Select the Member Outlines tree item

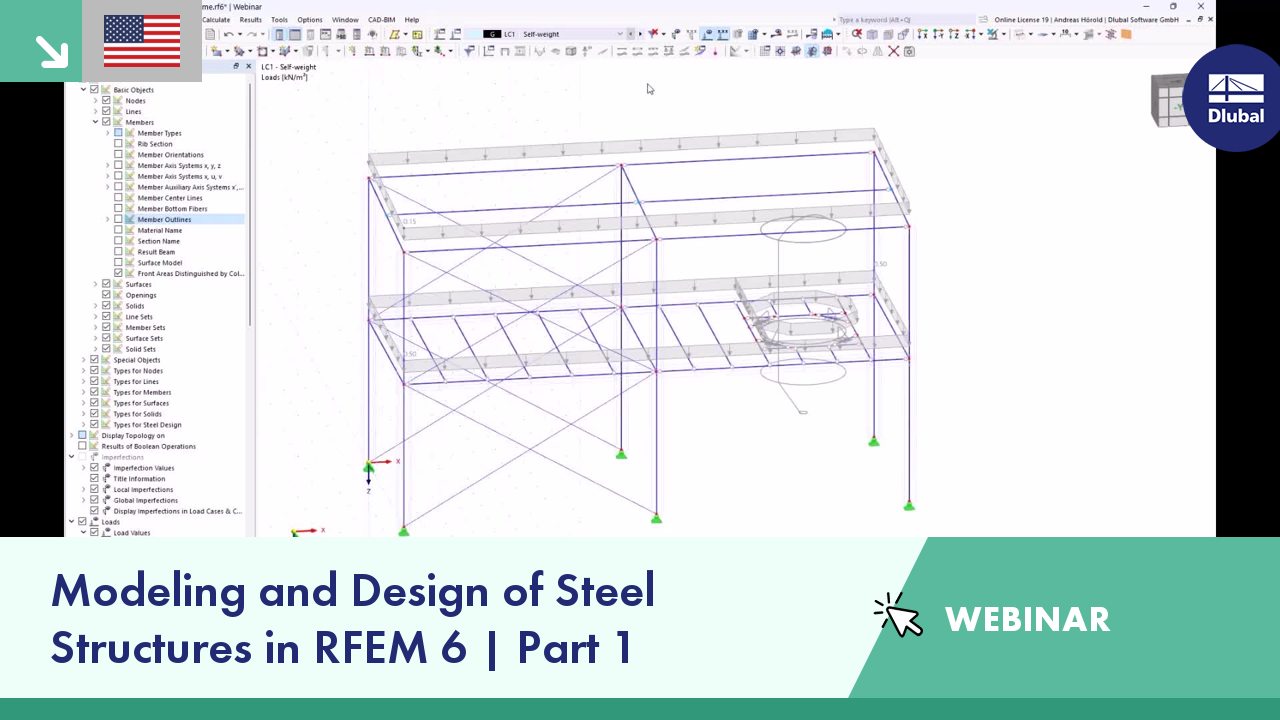click(x=165, y=219)
